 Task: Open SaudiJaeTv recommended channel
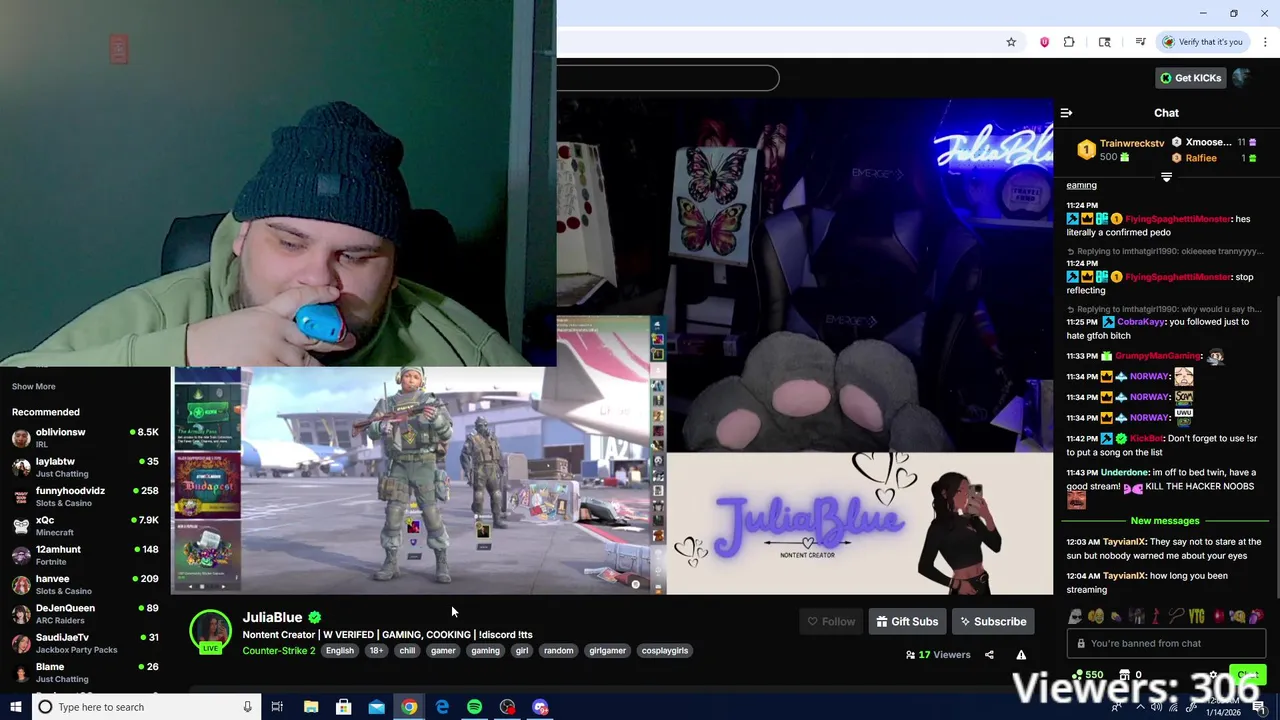coord(84,642)
